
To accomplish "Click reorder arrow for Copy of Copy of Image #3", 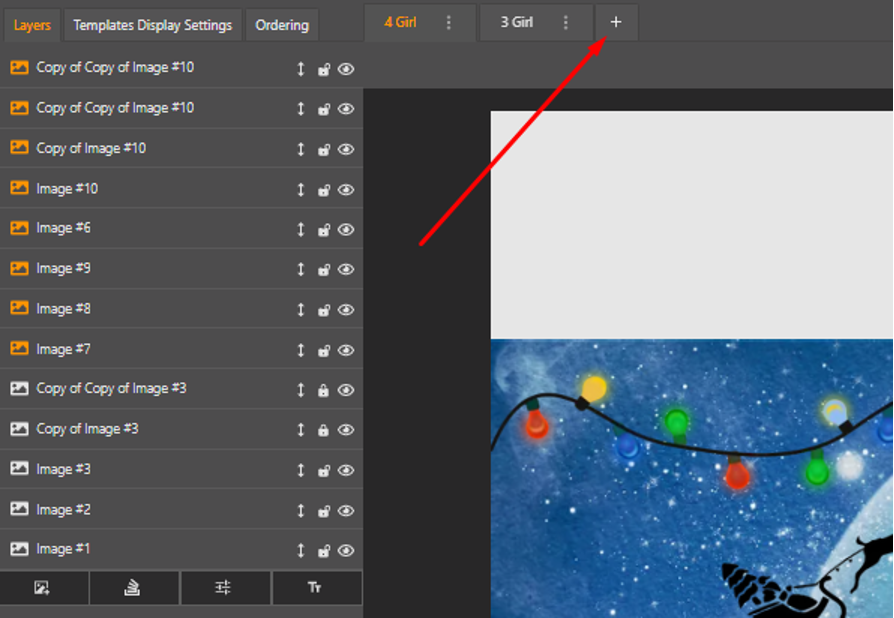I will coord(300,391).
